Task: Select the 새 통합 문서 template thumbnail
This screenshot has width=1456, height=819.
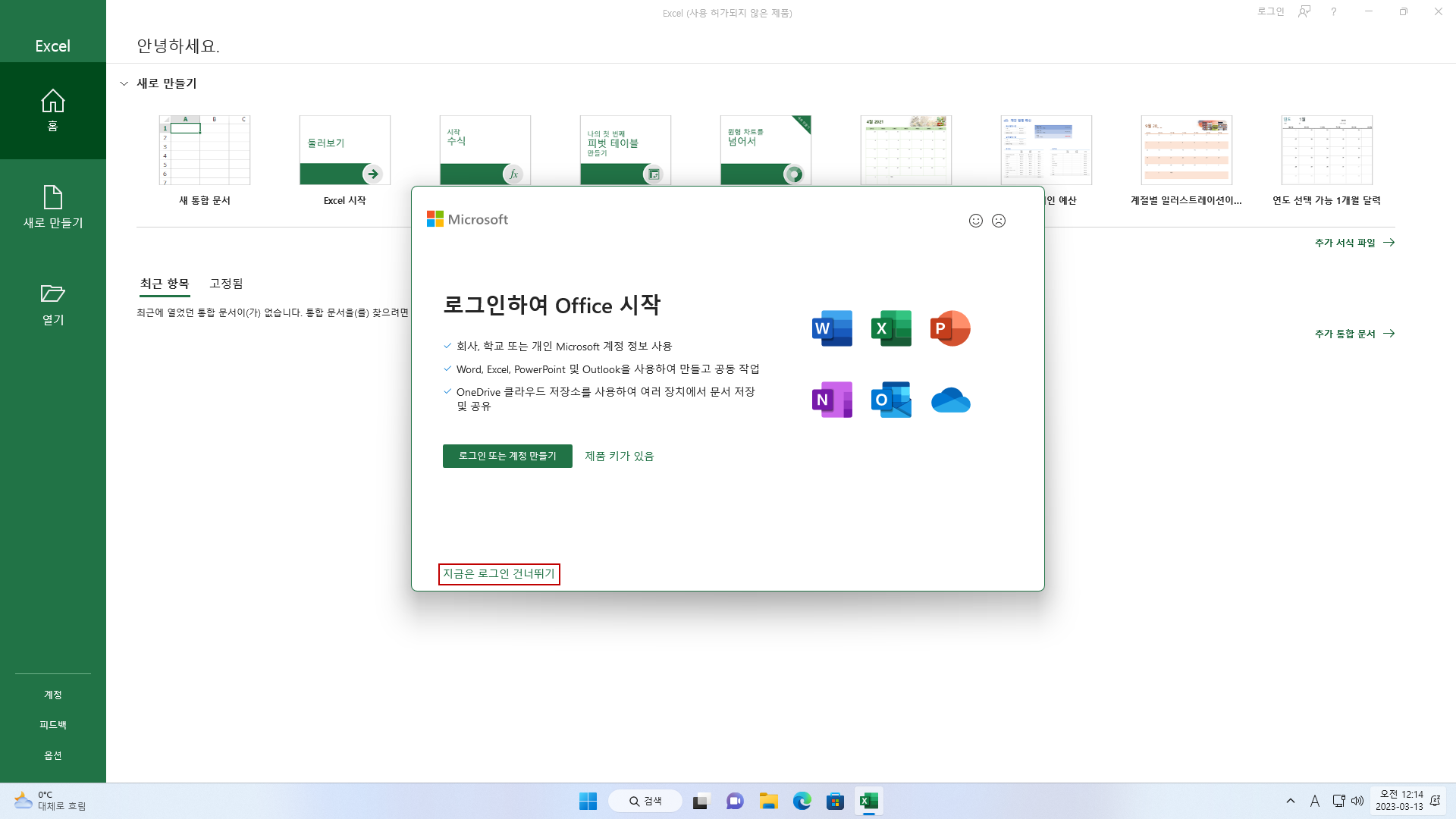Action: (x=205, y=150)
